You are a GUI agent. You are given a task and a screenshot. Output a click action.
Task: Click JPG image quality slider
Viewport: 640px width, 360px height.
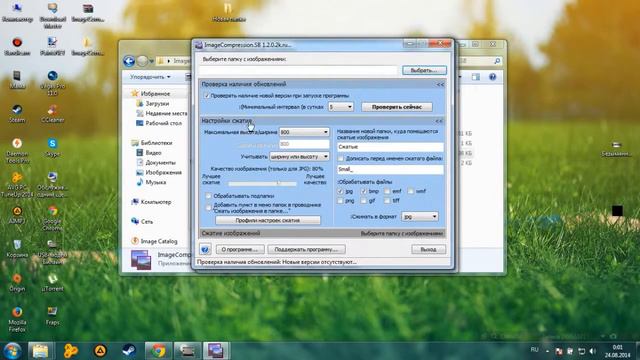pos(262,183)
